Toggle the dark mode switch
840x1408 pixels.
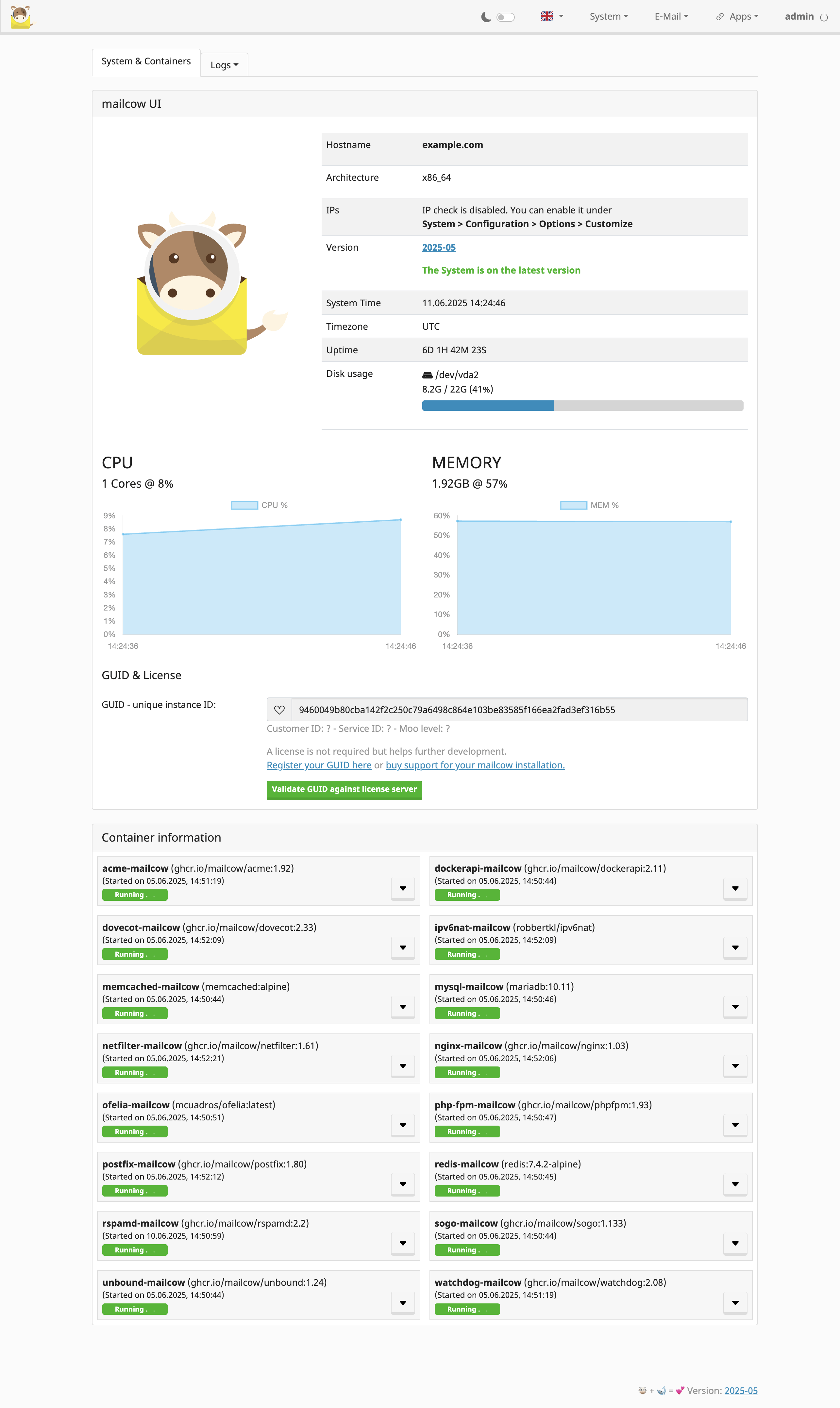tap(505, 17)
